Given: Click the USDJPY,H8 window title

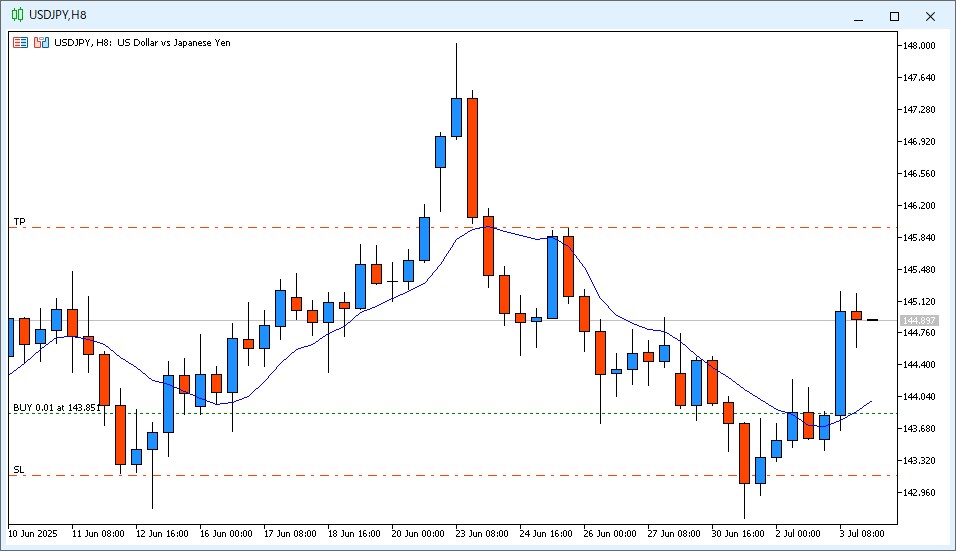Looking at the screenshot, I should [x=57, y=15].
